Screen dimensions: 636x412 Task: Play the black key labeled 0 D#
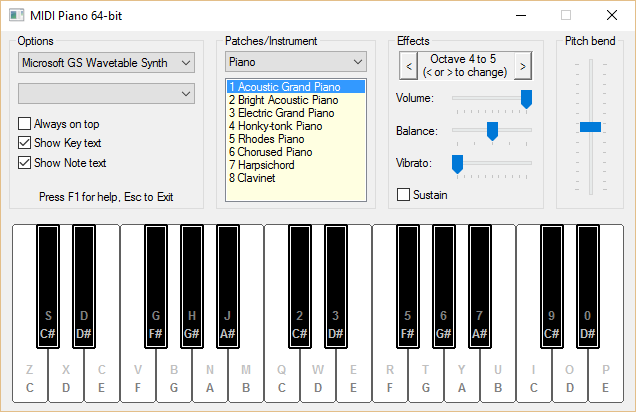587,286
